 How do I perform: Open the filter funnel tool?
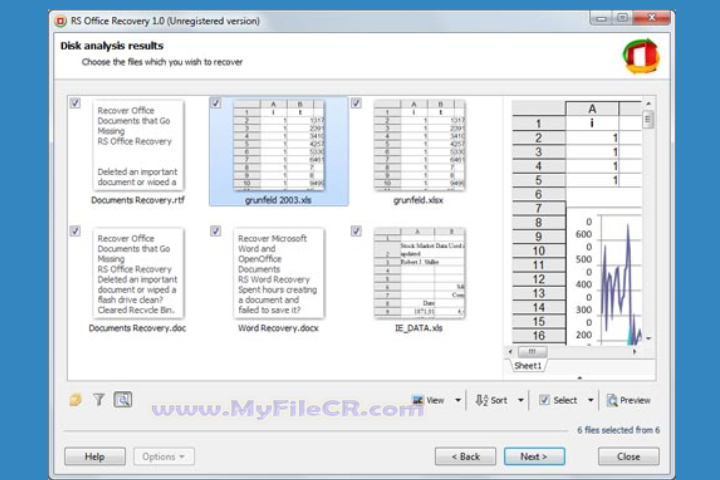click(99, 400)
